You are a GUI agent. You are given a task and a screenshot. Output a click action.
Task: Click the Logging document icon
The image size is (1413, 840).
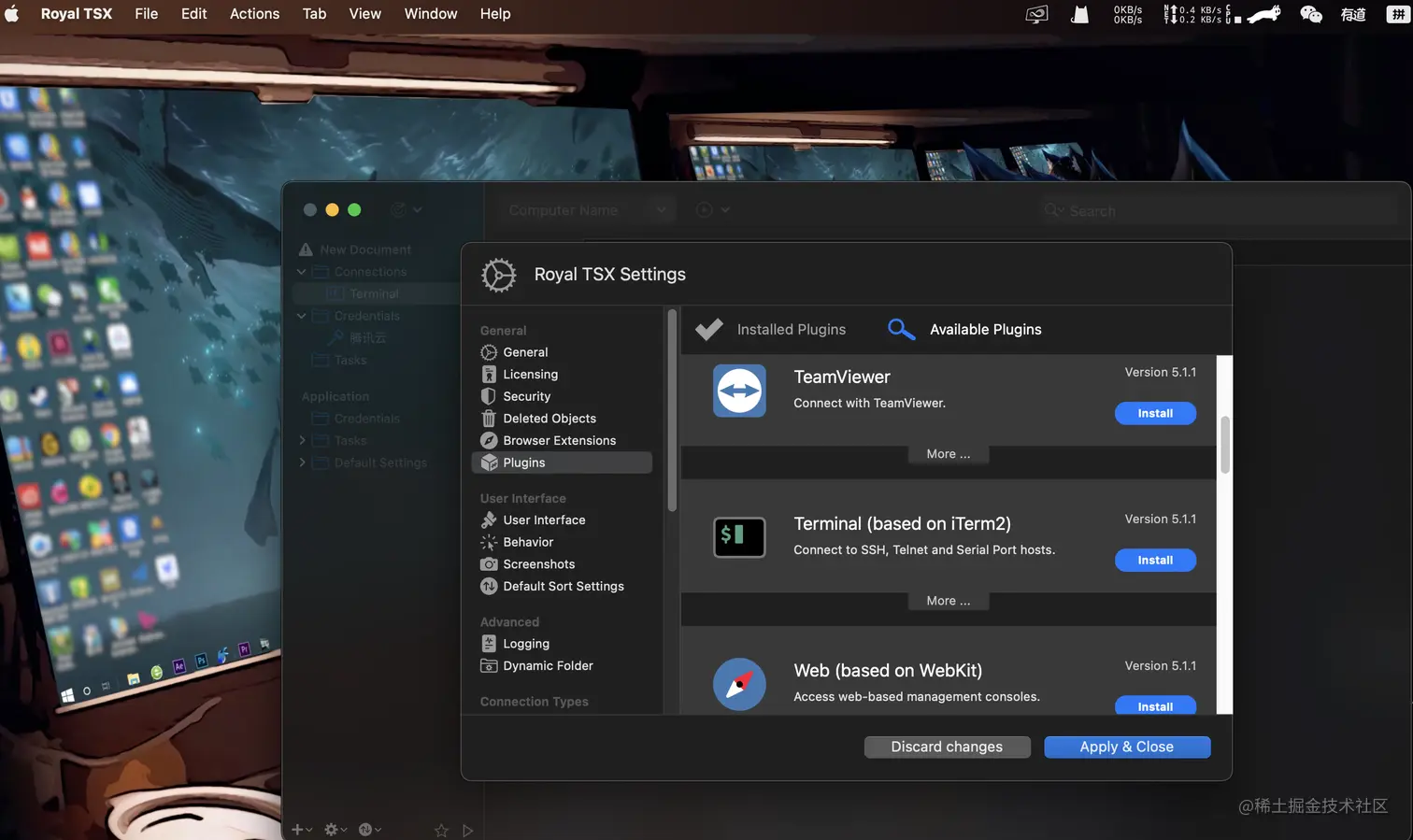click(x=489, y=644)
